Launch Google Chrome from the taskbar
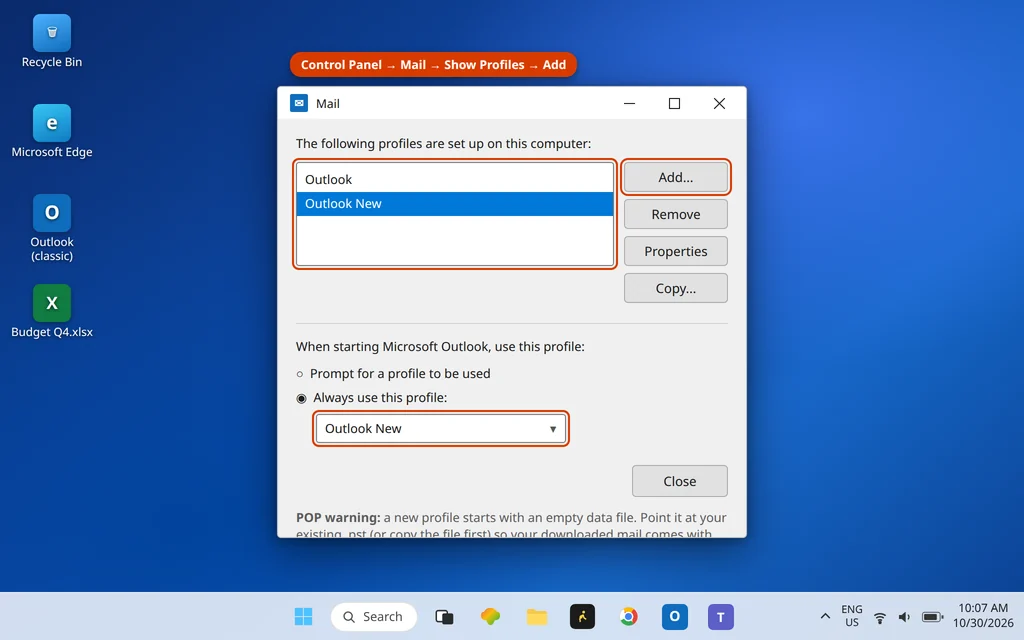The height and width of the screenshot is (640, 1024). [628, 616]
